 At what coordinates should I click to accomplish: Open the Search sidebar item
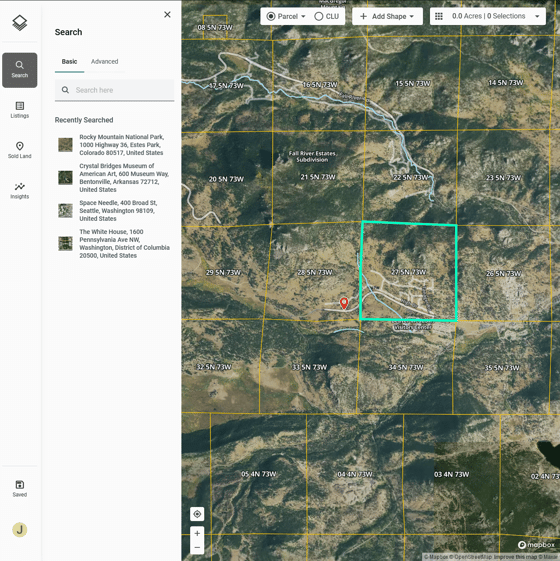click(x=20, y=70)
